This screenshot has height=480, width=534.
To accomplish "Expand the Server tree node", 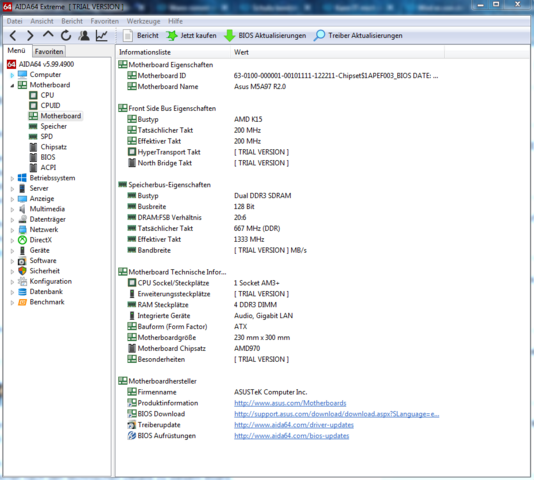I will (x=12, y=188).
